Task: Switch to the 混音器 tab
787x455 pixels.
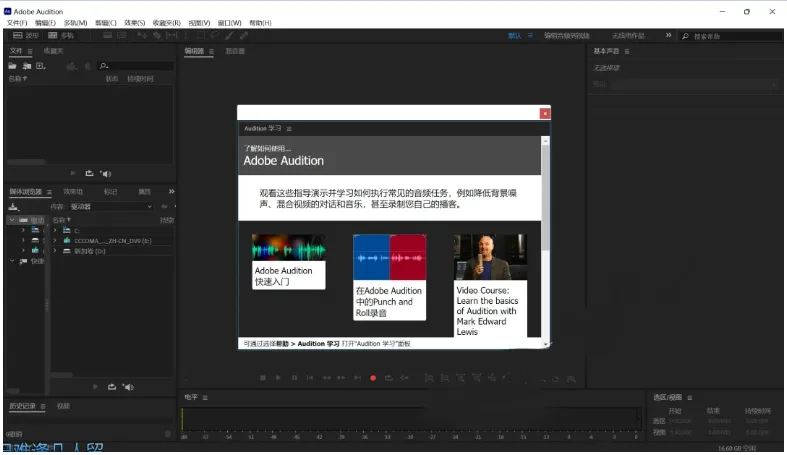Action: tap(235, 51)
